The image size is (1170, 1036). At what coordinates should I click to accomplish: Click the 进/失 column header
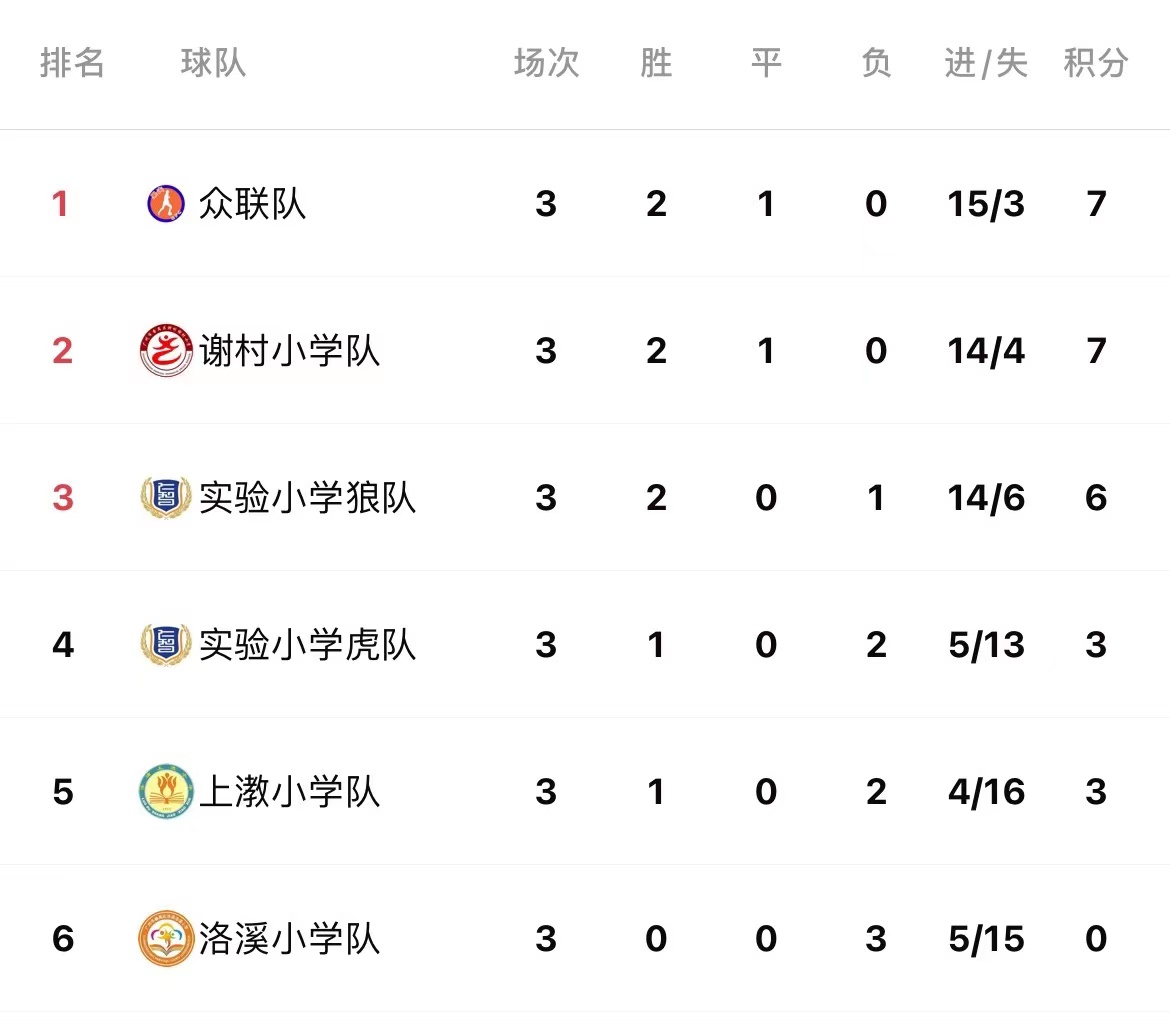[x=986, y=63]
